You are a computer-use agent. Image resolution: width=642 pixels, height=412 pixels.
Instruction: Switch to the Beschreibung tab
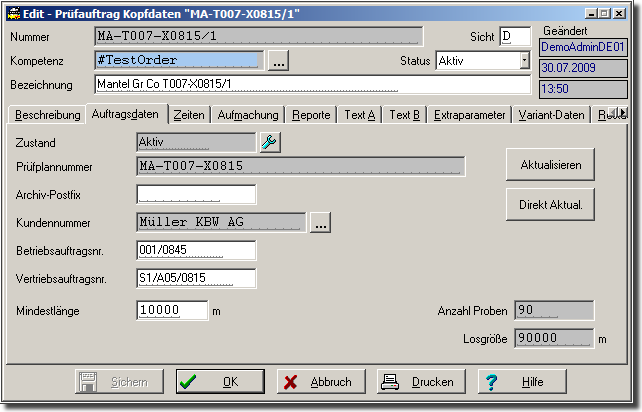click(x=46, y=115)
